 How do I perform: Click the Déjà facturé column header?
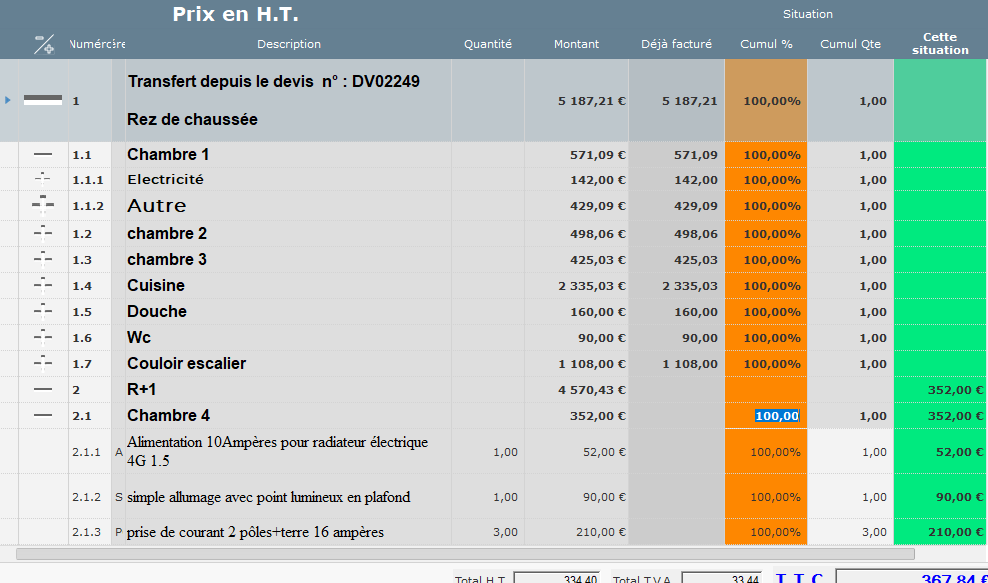[676, 44]
